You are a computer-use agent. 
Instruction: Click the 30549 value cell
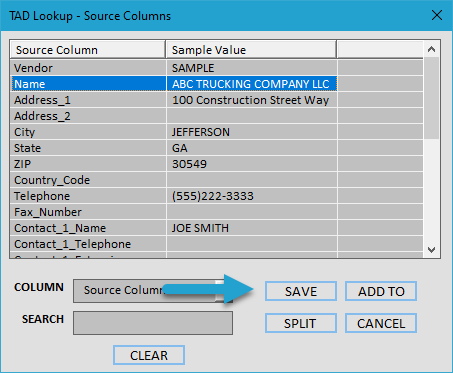pyautogui.click(x=252, y=164)
